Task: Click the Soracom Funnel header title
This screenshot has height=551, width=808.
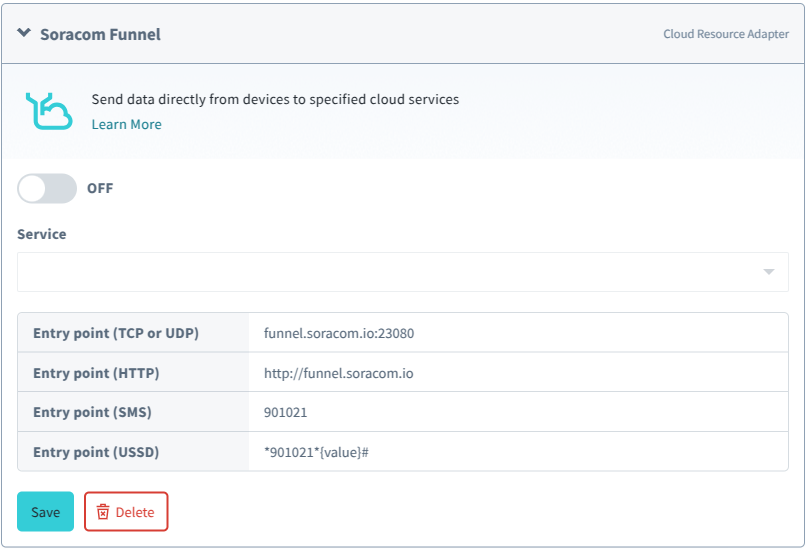Action: pos(100,34)
